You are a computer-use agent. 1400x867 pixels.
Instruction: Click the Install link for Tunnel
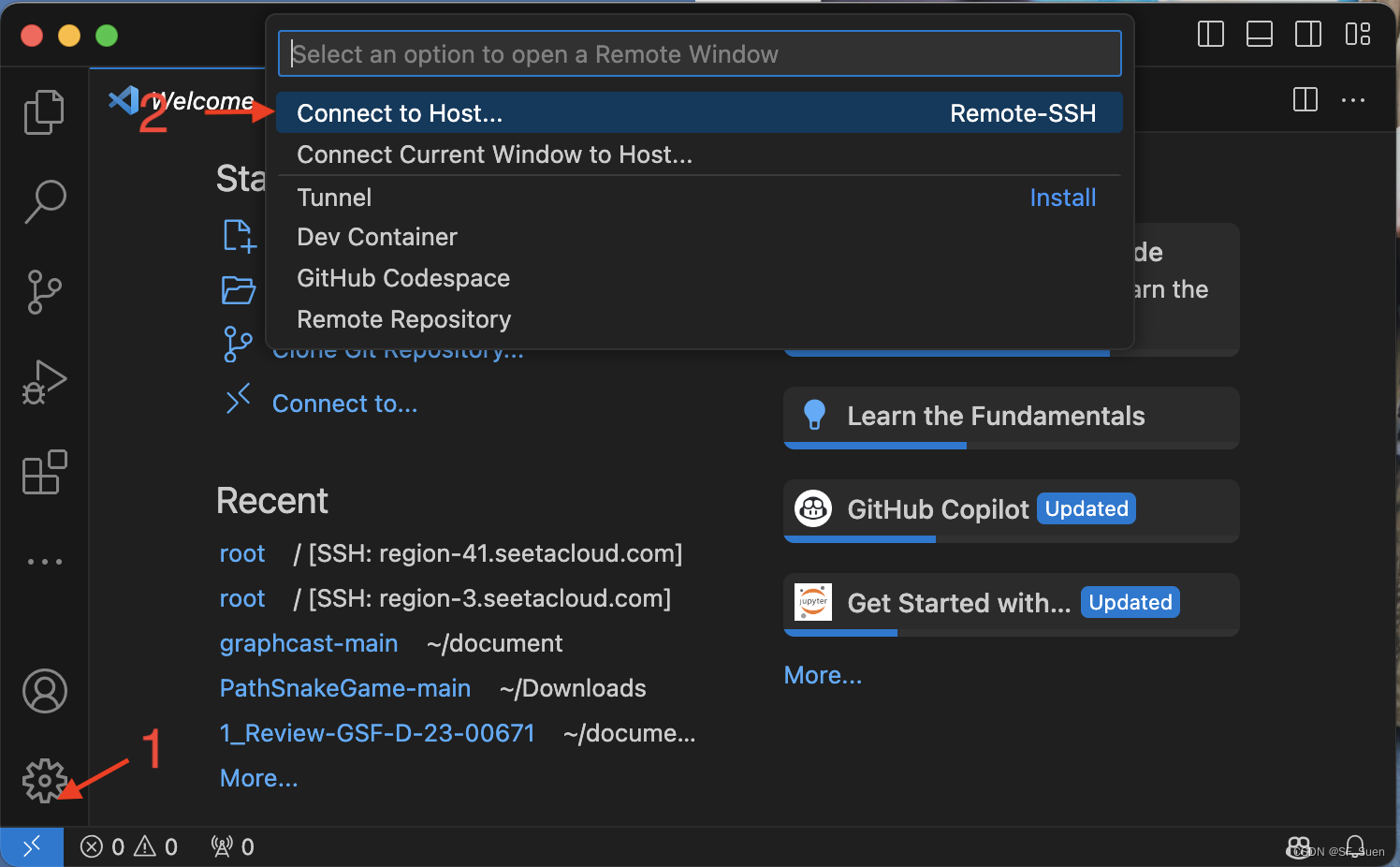1062,198
